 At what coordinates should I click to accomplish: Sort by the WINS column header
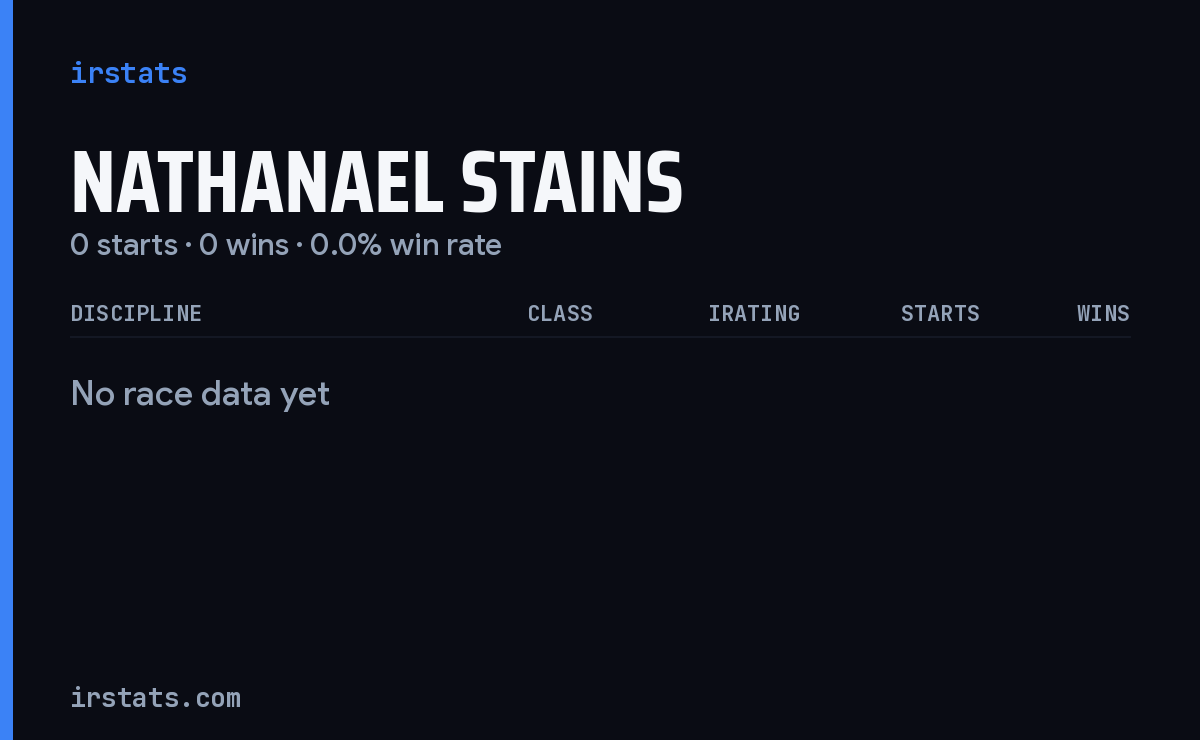click(x=1103, y=314)
